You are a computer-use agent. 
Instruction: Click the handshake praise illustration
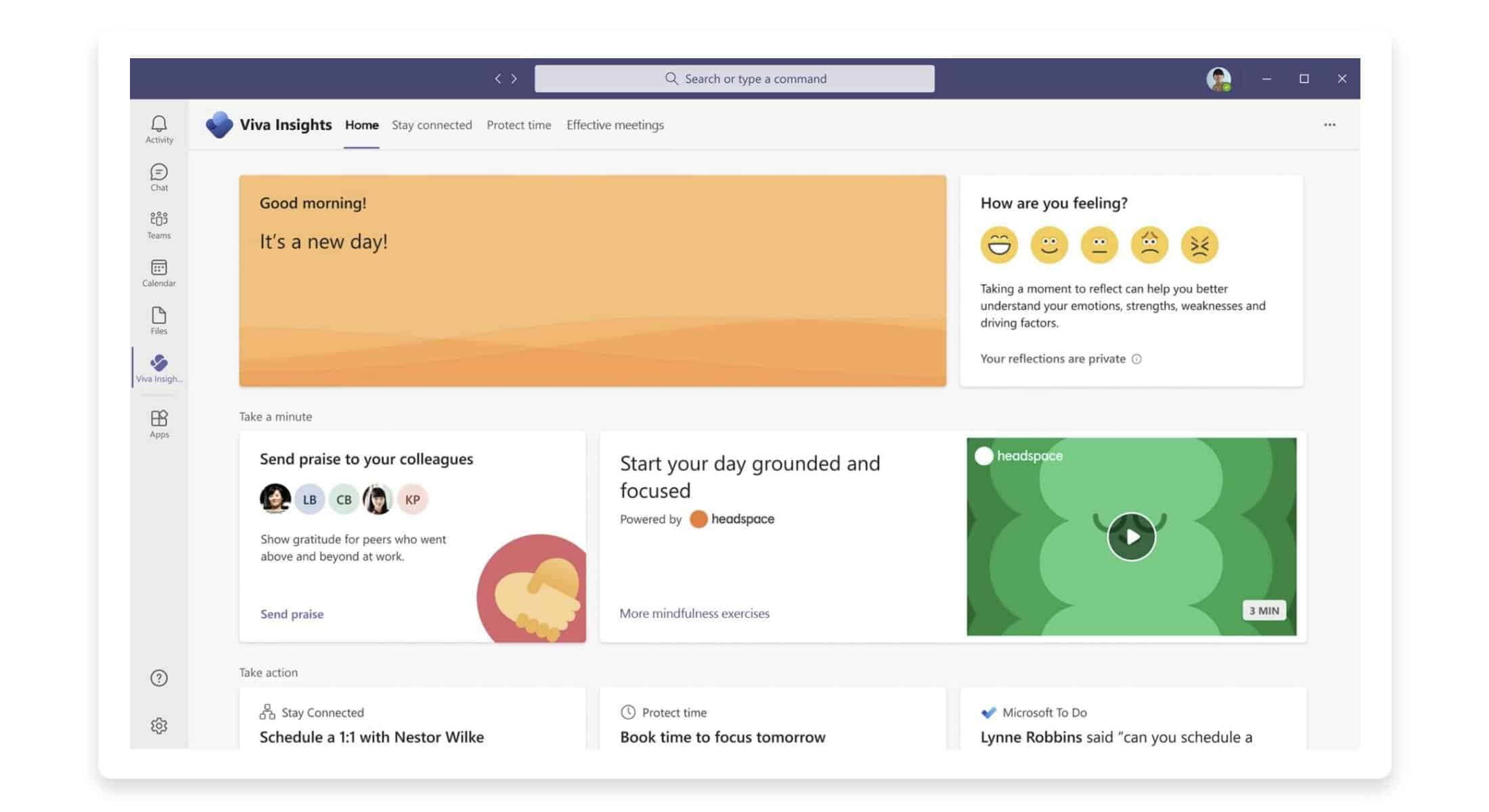click(x=532, y=588)
